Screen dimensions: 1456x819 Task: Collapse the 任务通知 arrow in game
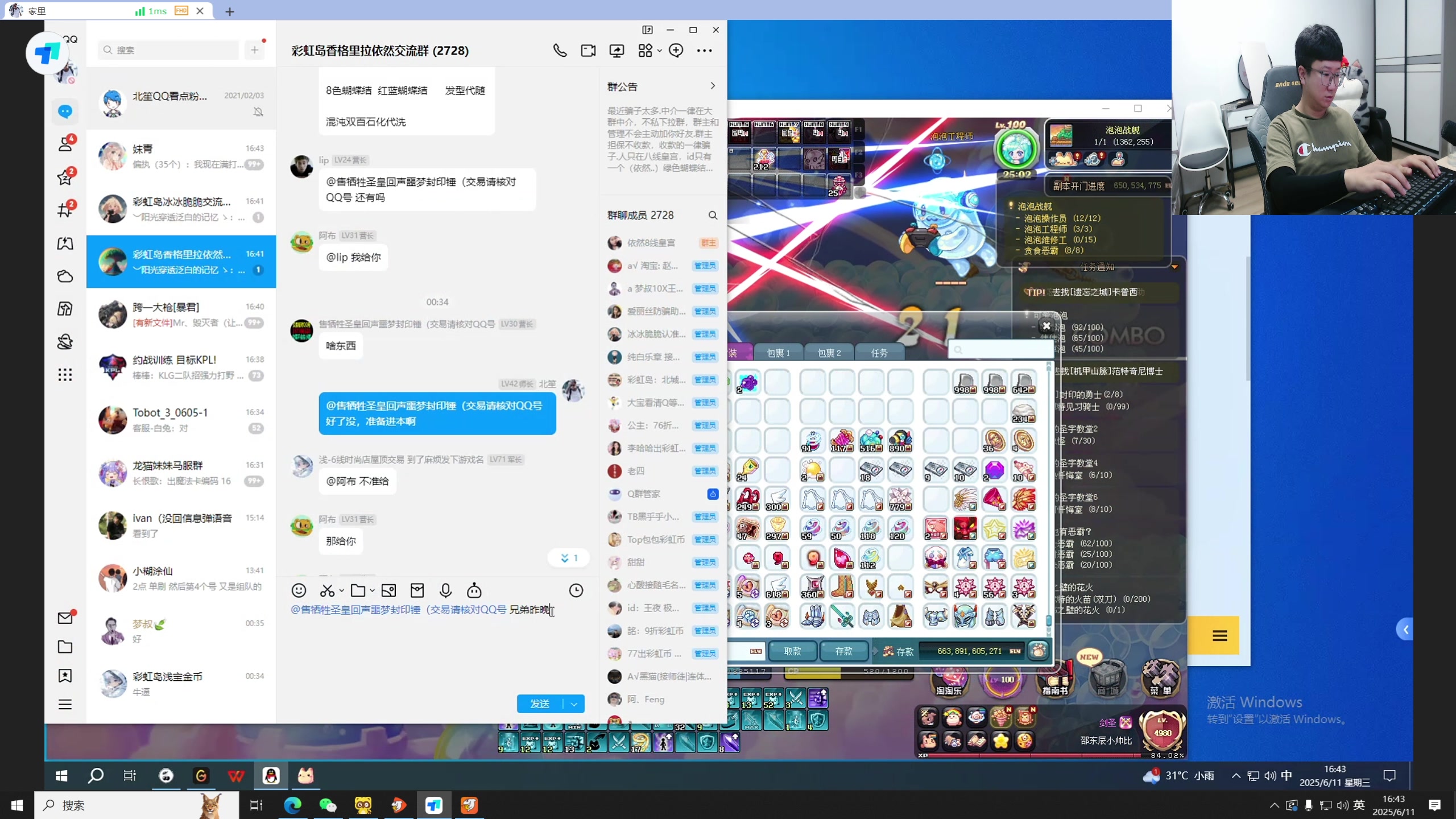1174,267
